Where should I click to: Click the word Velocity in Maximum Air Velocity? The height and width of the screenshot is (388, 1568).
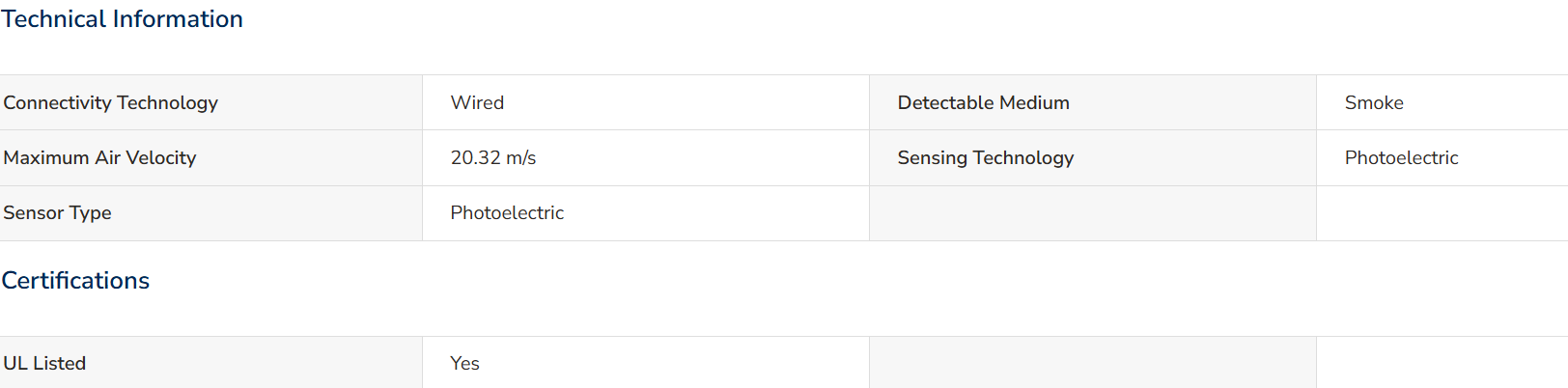click(x=161, y=158)
